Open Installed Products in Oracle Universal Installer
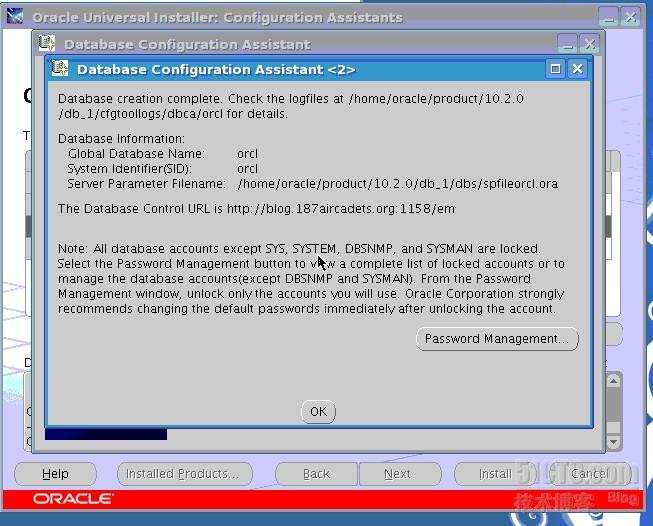 pyautogui.click(x=184, y=474)
